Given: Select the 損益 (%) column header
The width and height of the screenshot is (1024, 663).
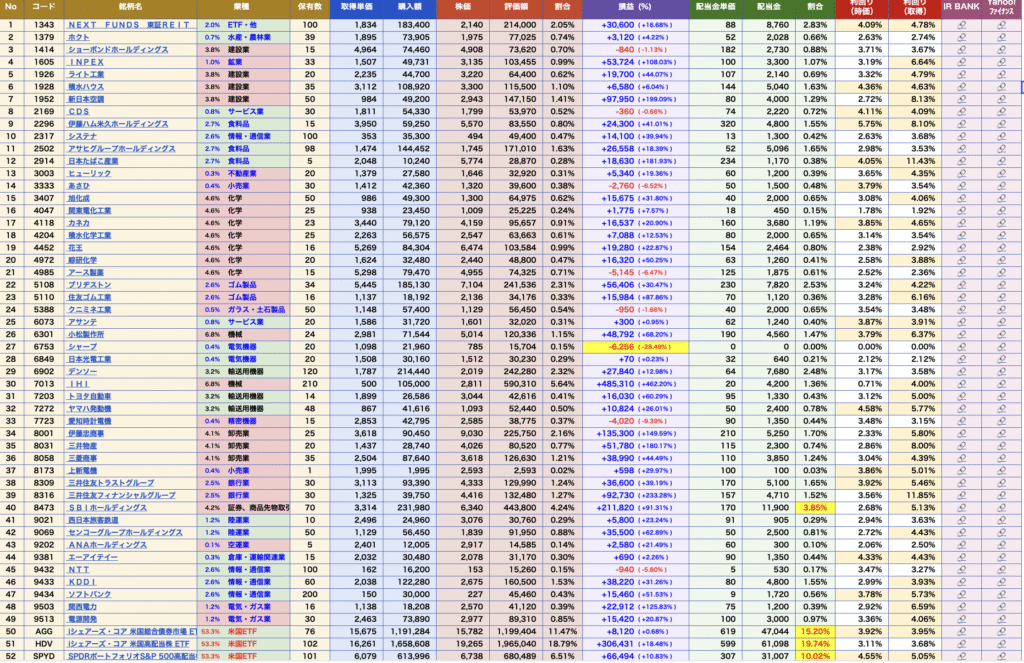Looking at the screenshot, I should 625,7.
